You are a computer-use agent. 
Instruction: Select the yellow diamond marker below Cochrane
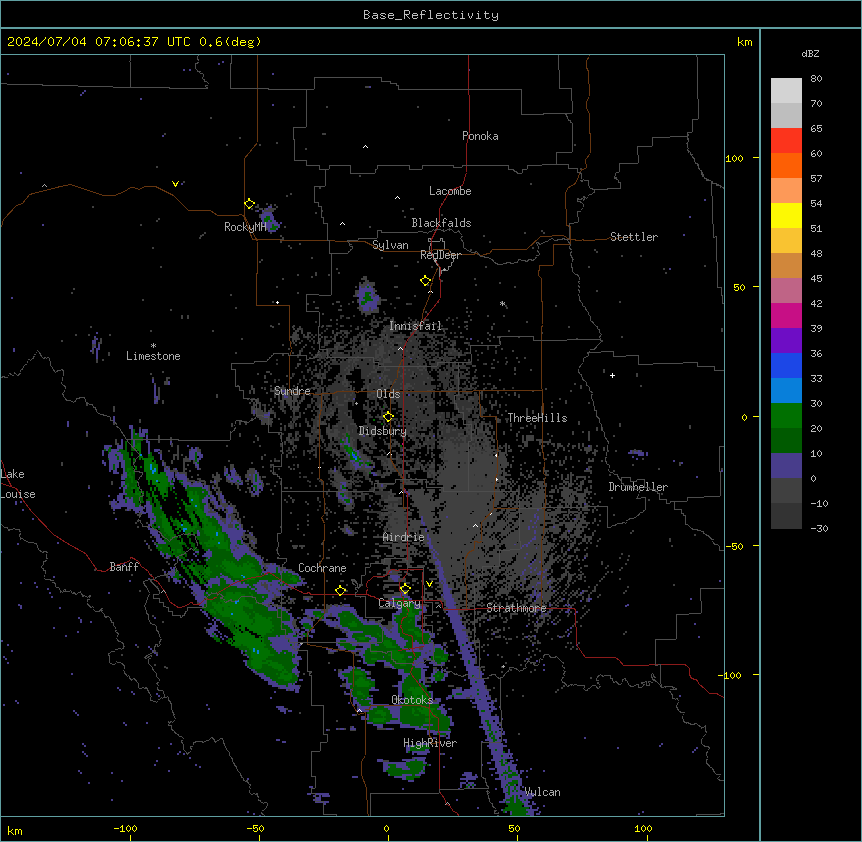(x=340, y=591)
